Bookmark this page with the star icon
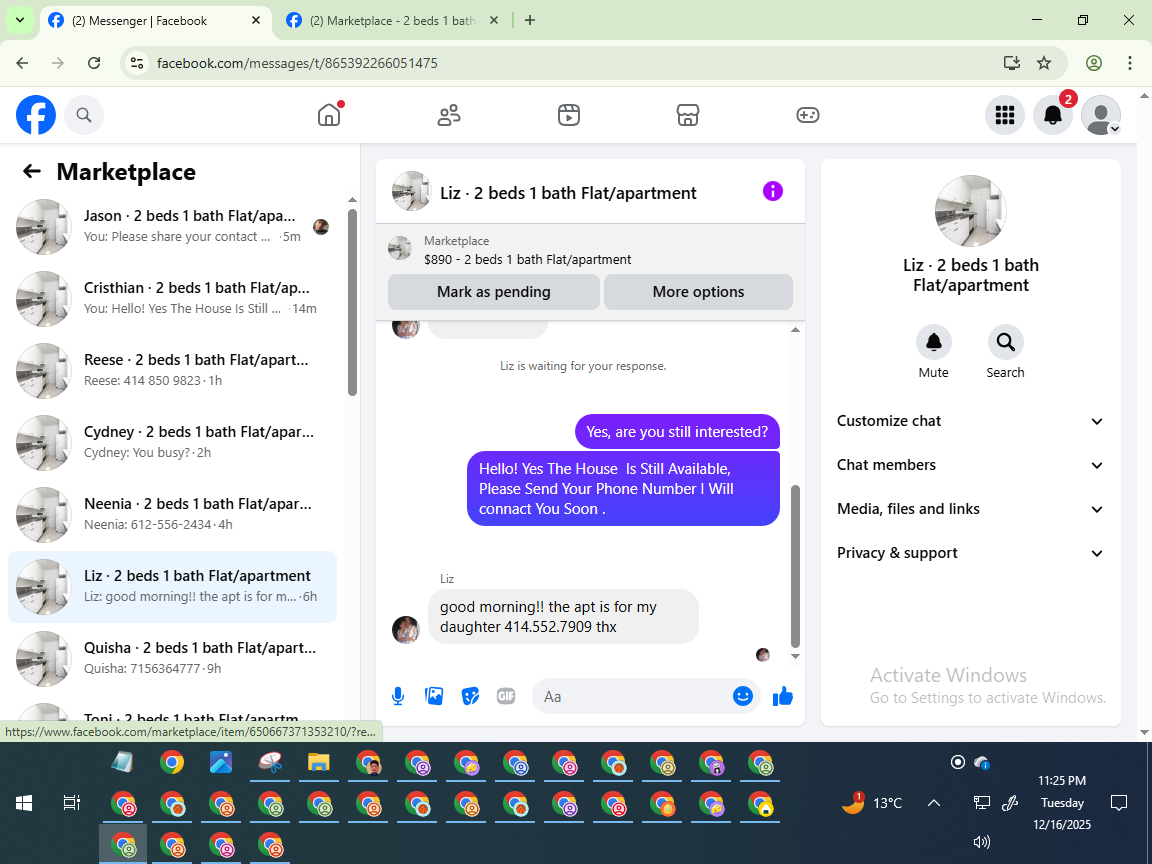 pyautogui.click(x=1044, y=63)
